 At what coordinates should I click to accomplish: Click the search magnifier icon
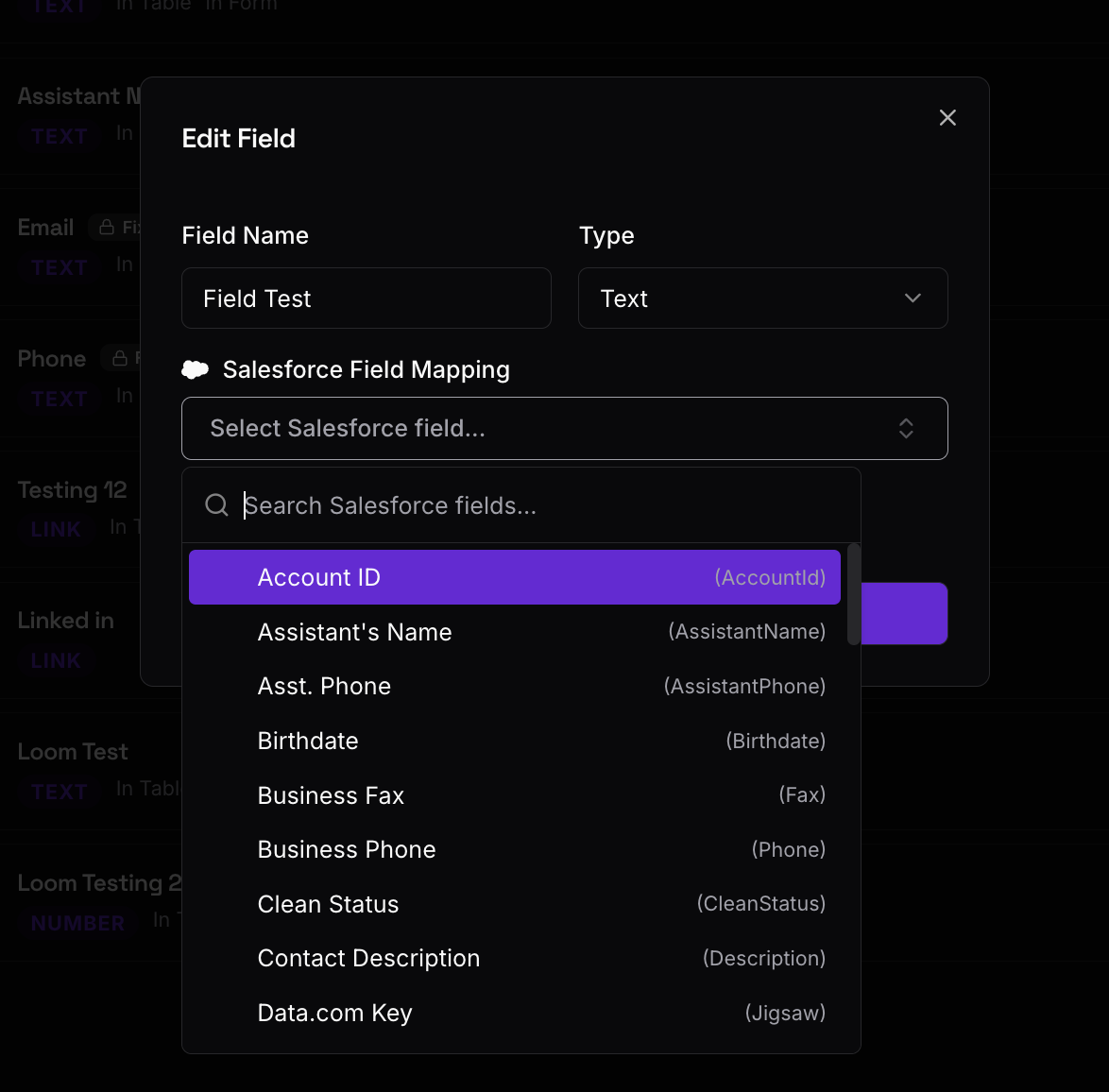pyautogui.click(x=216, y=504)
